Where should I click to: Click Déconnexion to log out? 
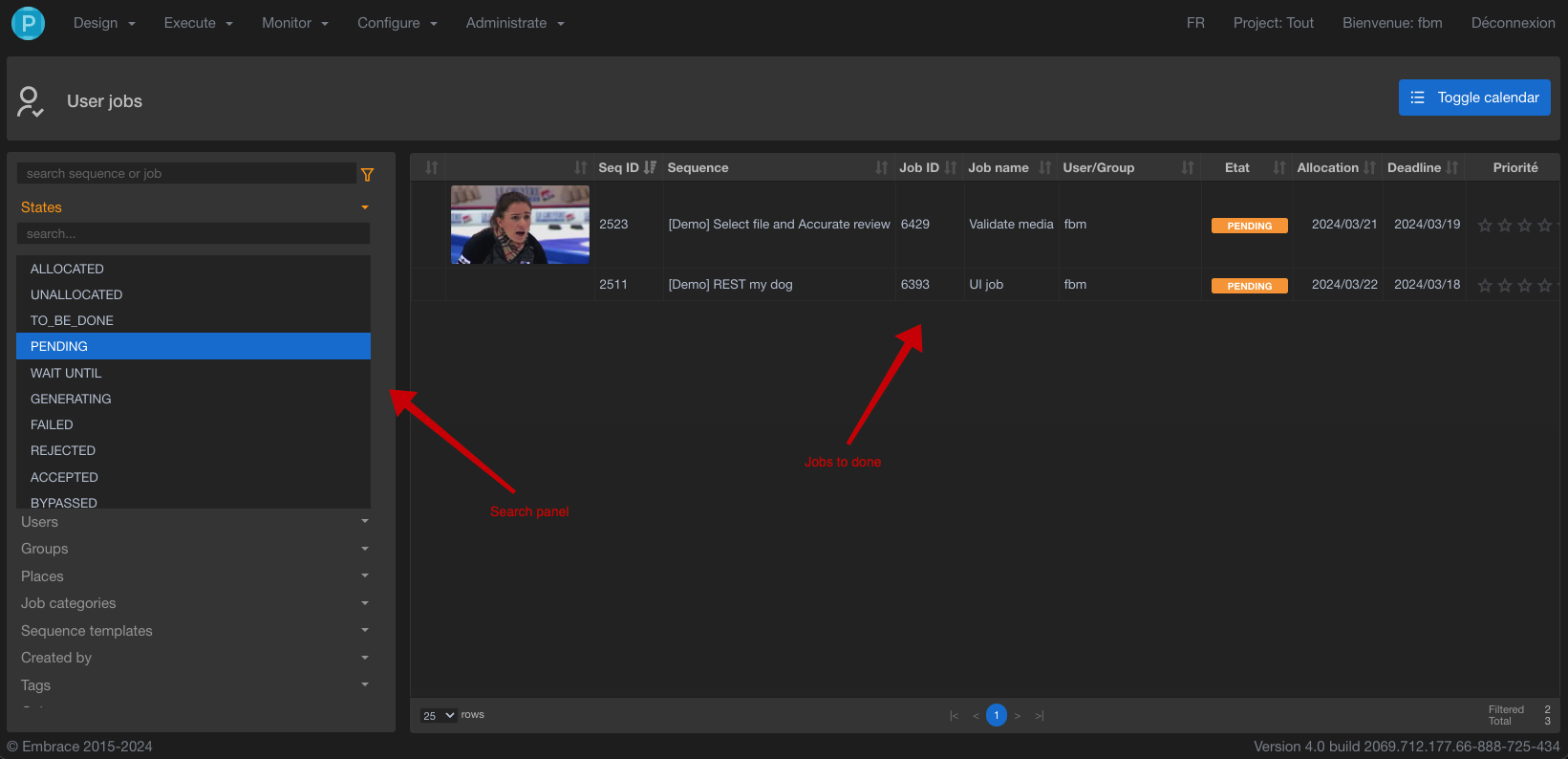click(x=1513, y=23)
